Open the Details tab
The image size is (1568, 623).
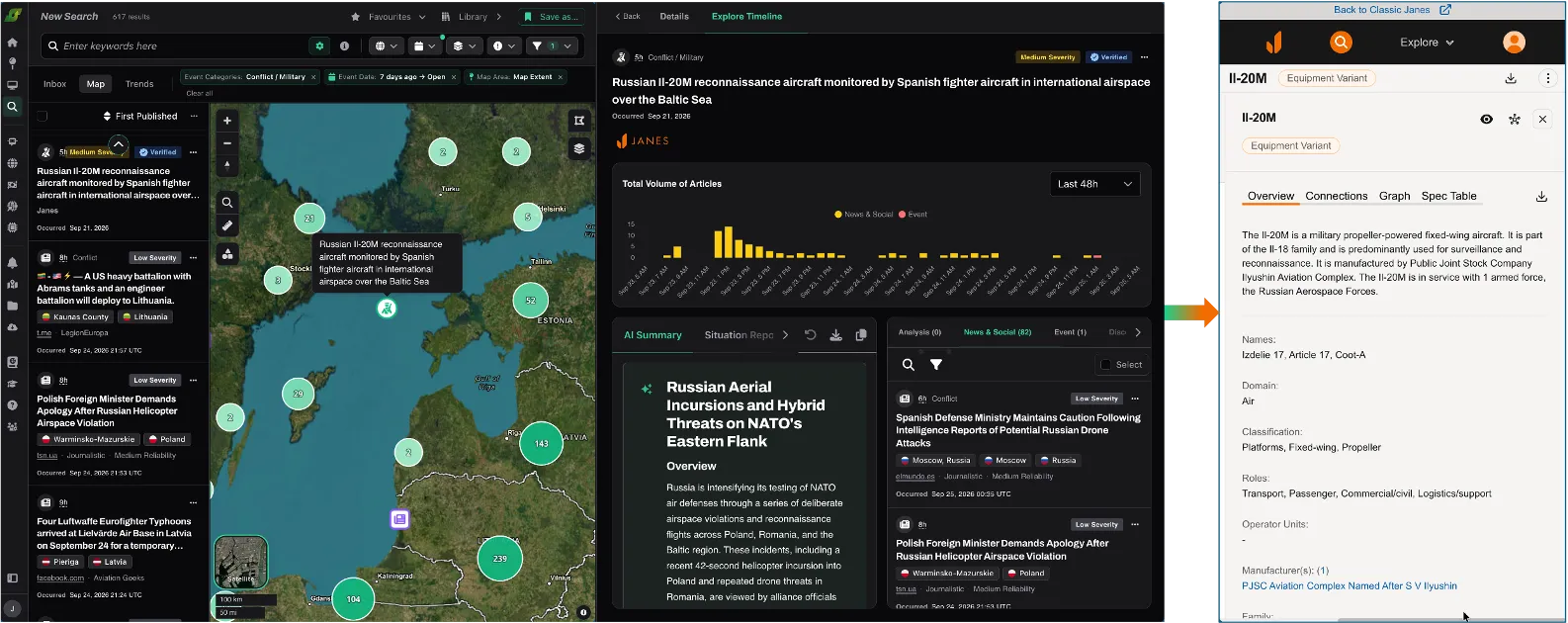[674, 17]
